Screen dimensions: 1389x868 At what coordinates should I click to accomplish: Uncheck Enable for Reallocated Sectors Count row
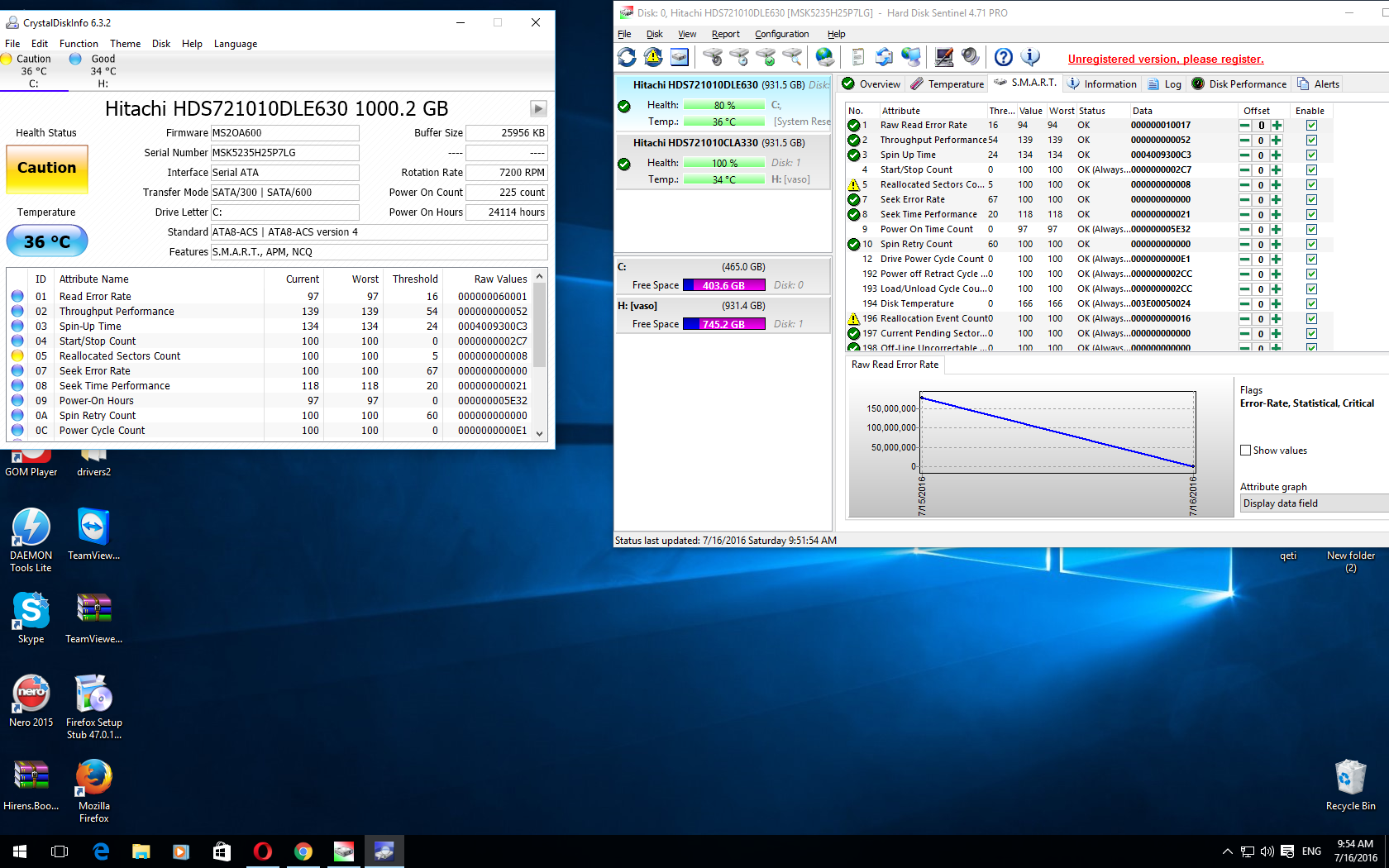tap(1311, 185)
